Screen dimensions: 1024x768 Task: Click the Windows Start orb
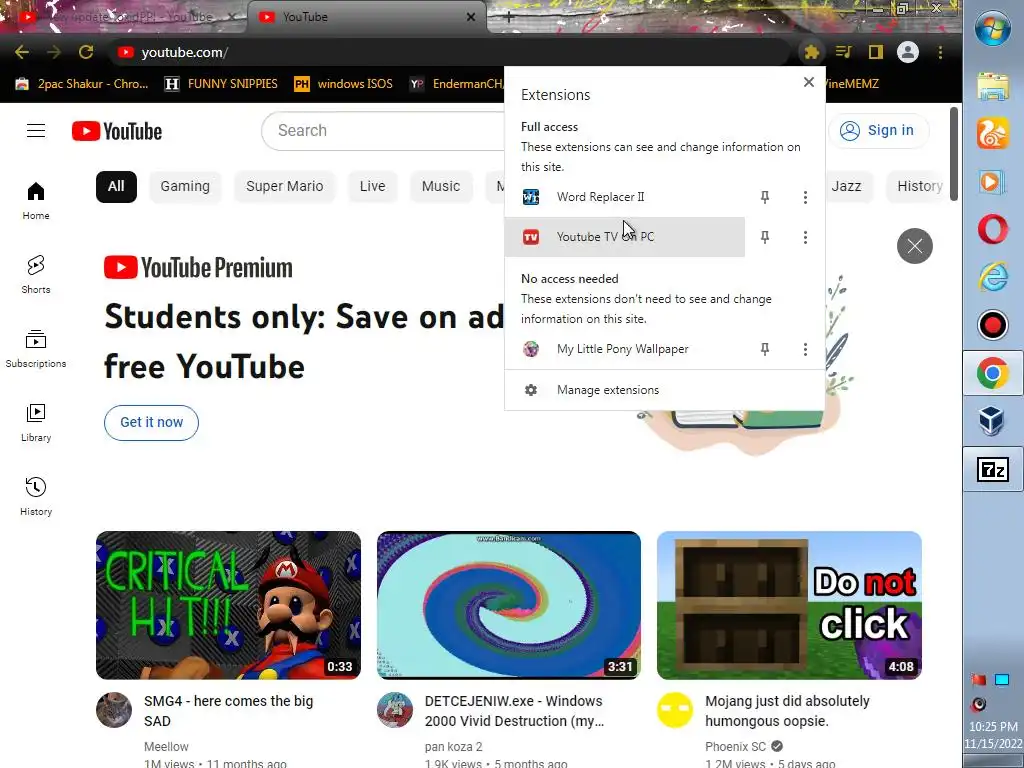coord(993,29)
